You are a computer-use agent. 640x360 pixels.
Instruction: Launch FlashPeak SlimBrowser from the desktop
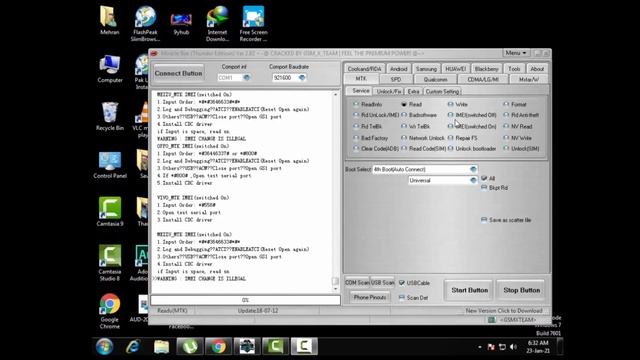pyautogui.click(x=145, y=24)
